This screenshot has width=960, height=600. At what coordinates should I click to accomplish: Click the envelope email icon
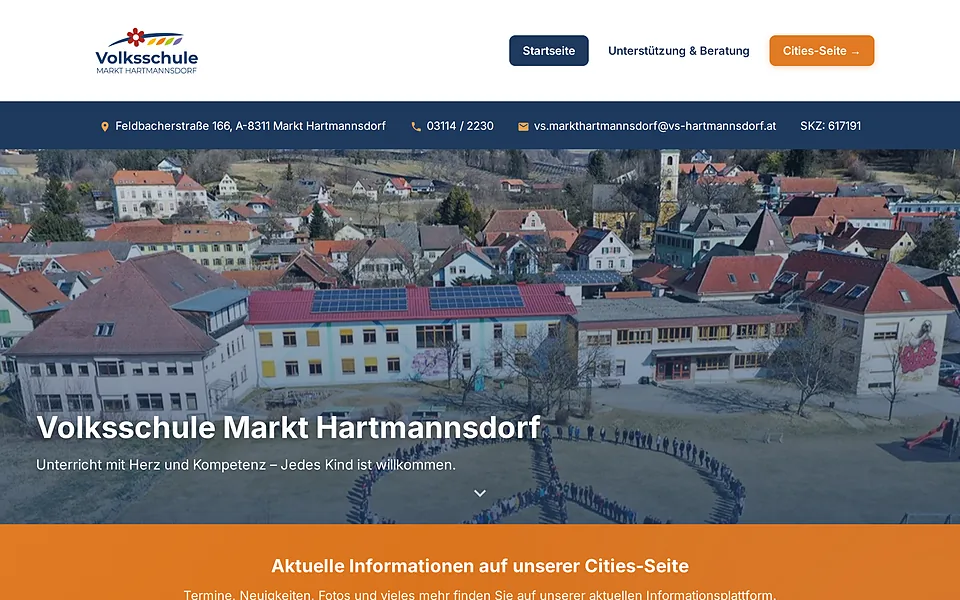523,127
